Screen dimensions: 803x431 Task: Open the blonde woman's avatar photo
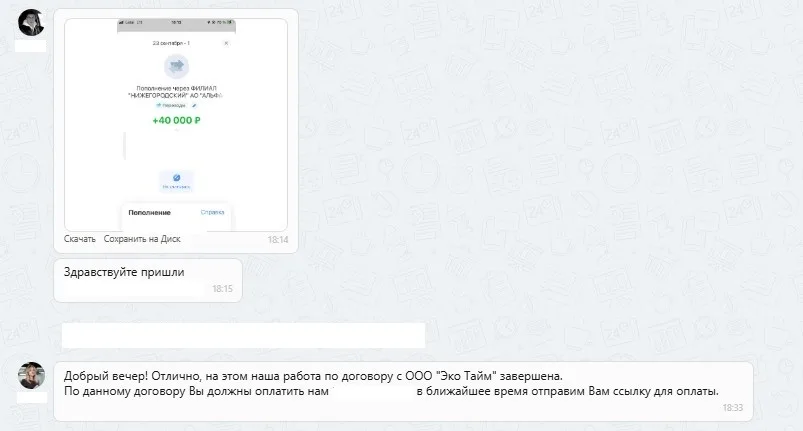point(31,376)
